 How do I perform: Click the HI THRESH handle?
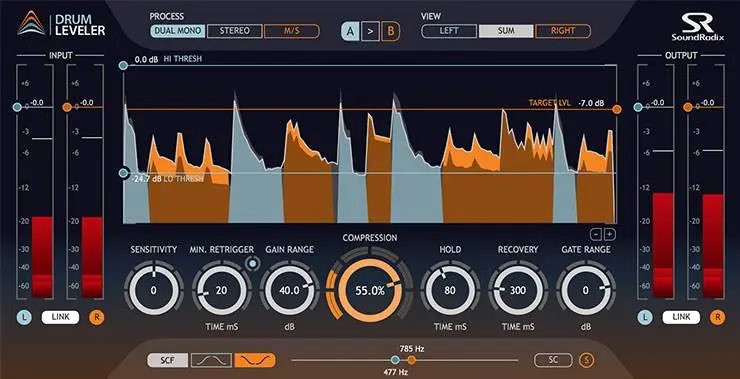(x=123, y=65)
